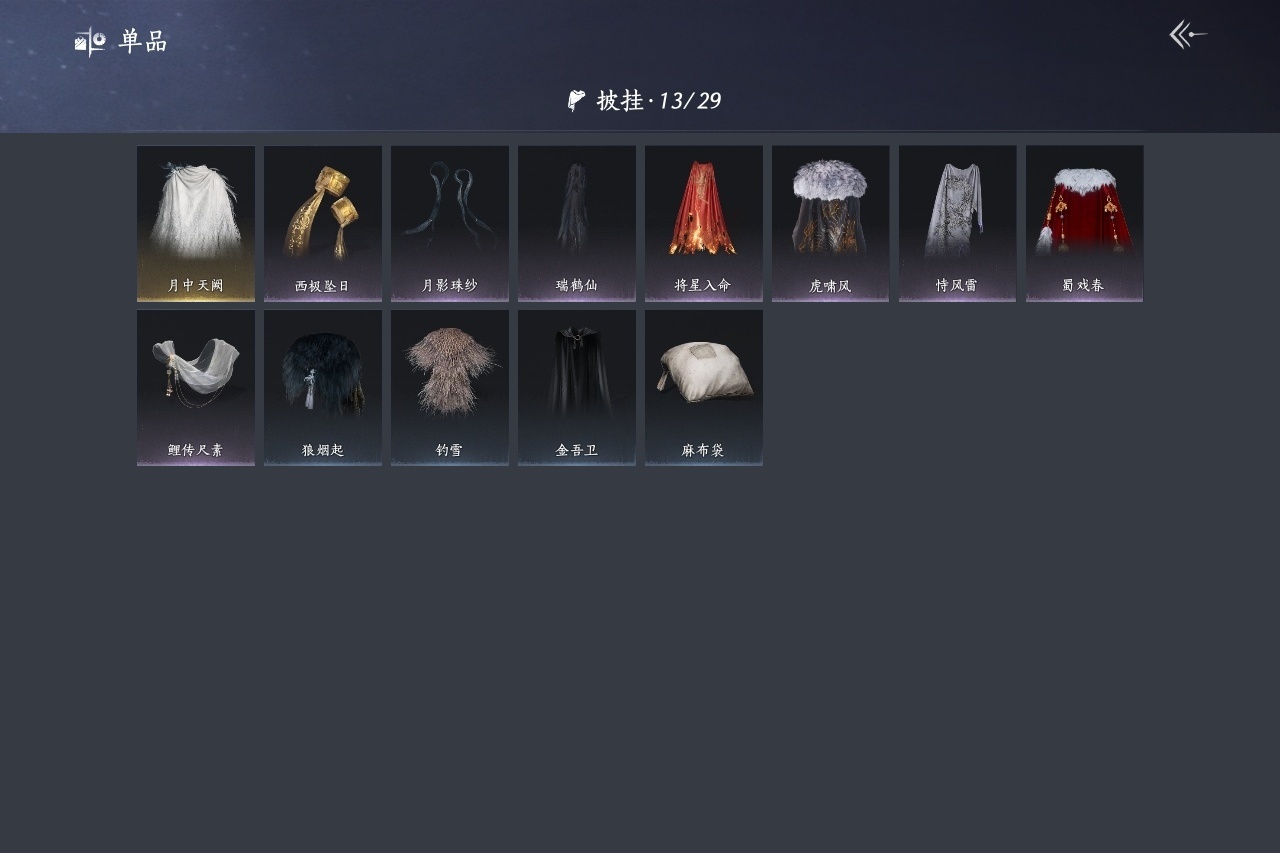Select the 西极坠日 golden ornament item
Viewport: 1280px width, 853px height.
323,224
